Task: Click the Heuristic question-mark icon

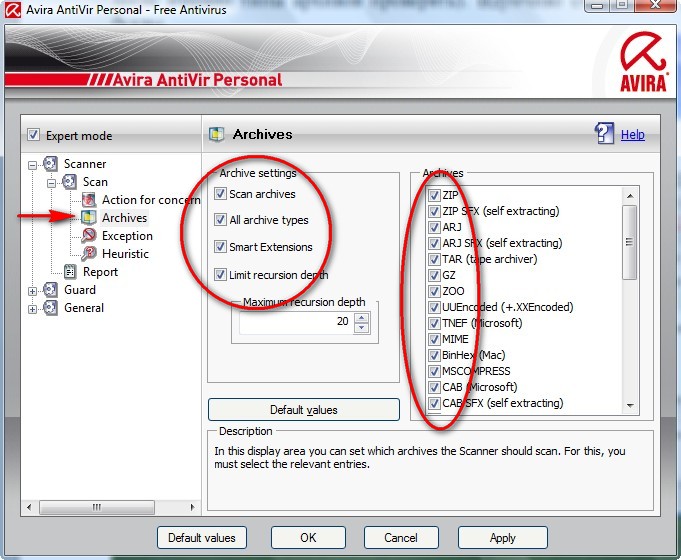Action: point(89,253)
